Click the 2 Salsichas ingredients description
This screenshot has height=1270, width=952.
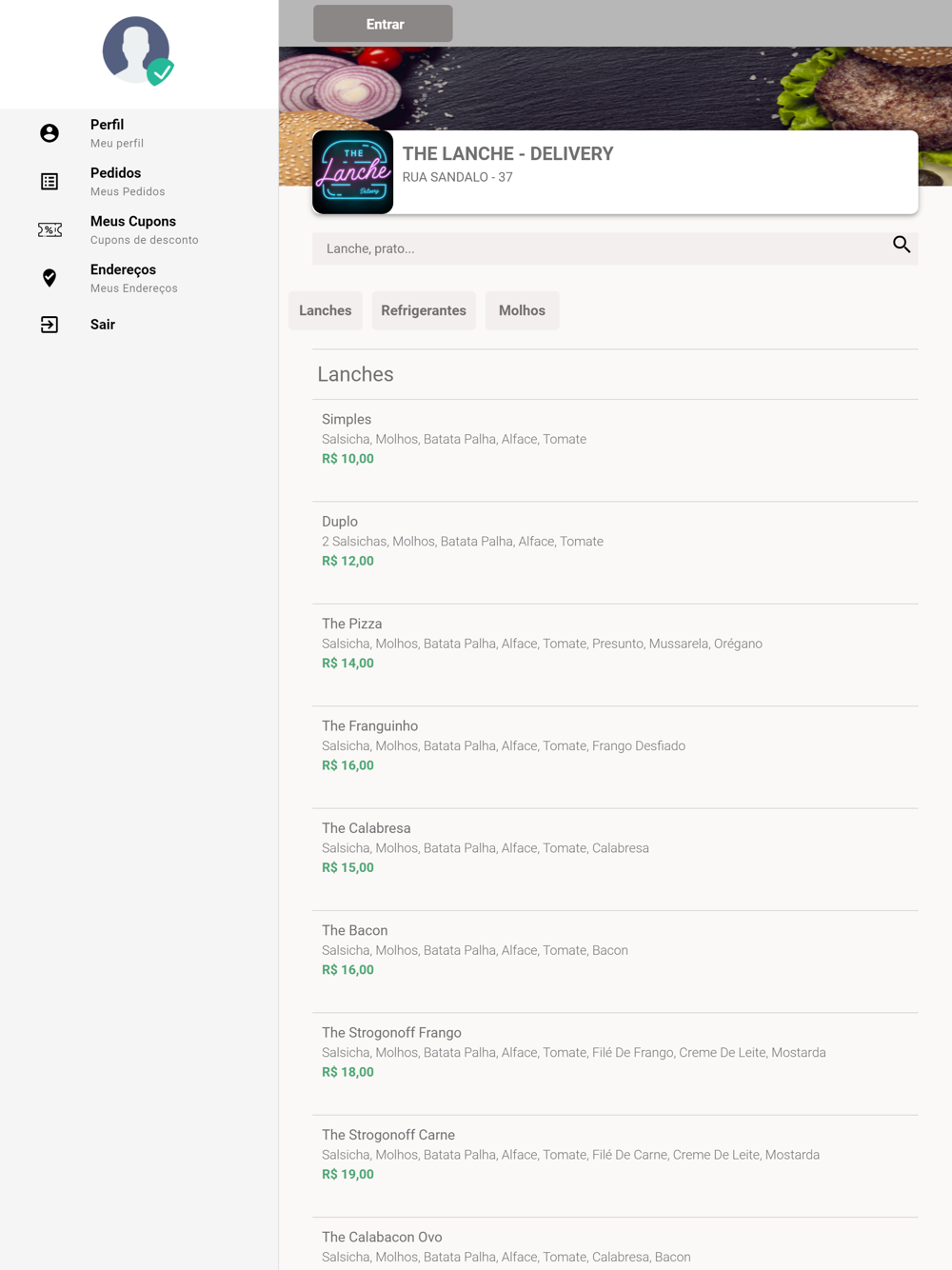click(463, 542)
